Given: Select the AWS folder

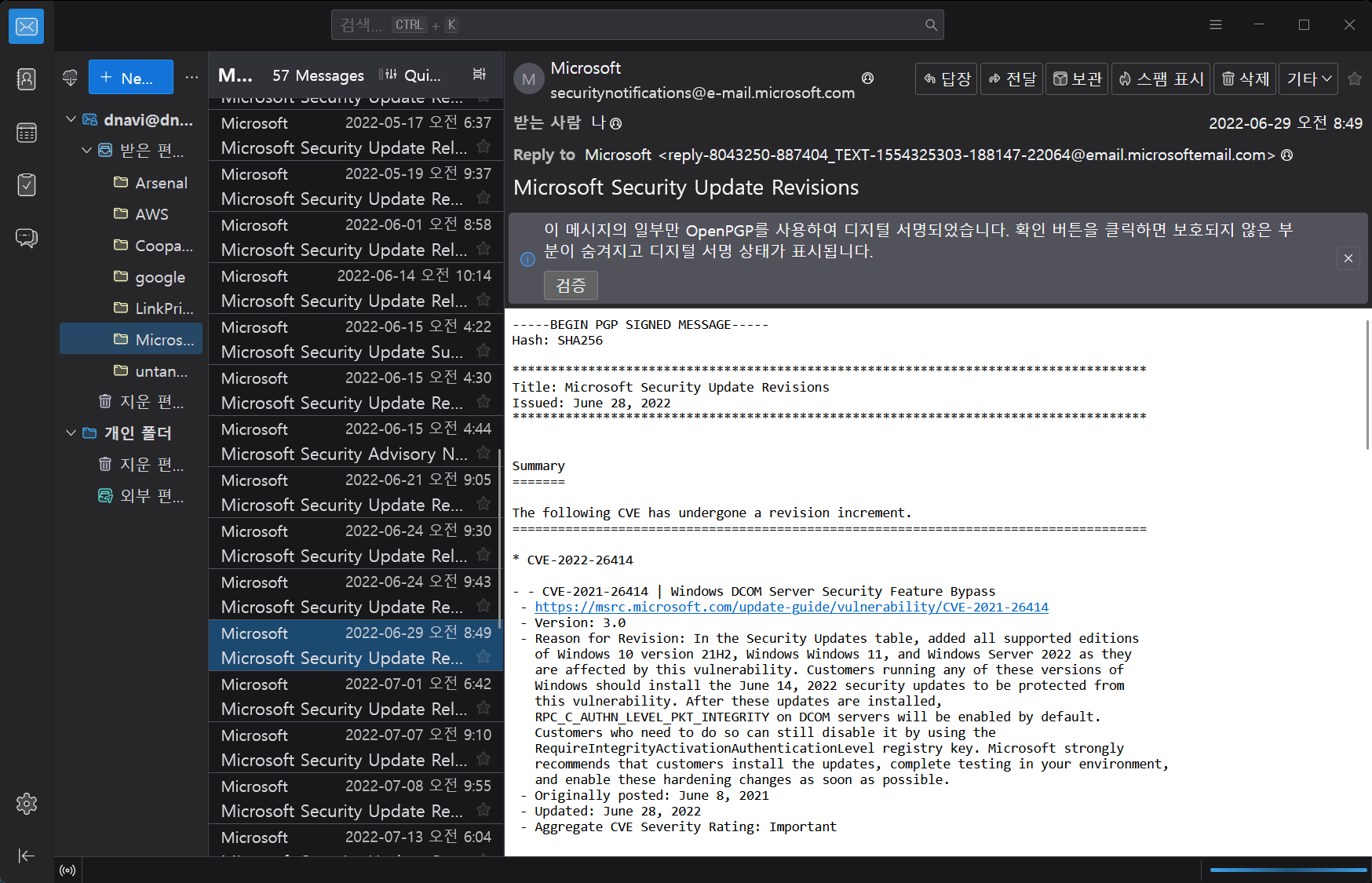Looking at the screenshot, I should coord(131,214).
